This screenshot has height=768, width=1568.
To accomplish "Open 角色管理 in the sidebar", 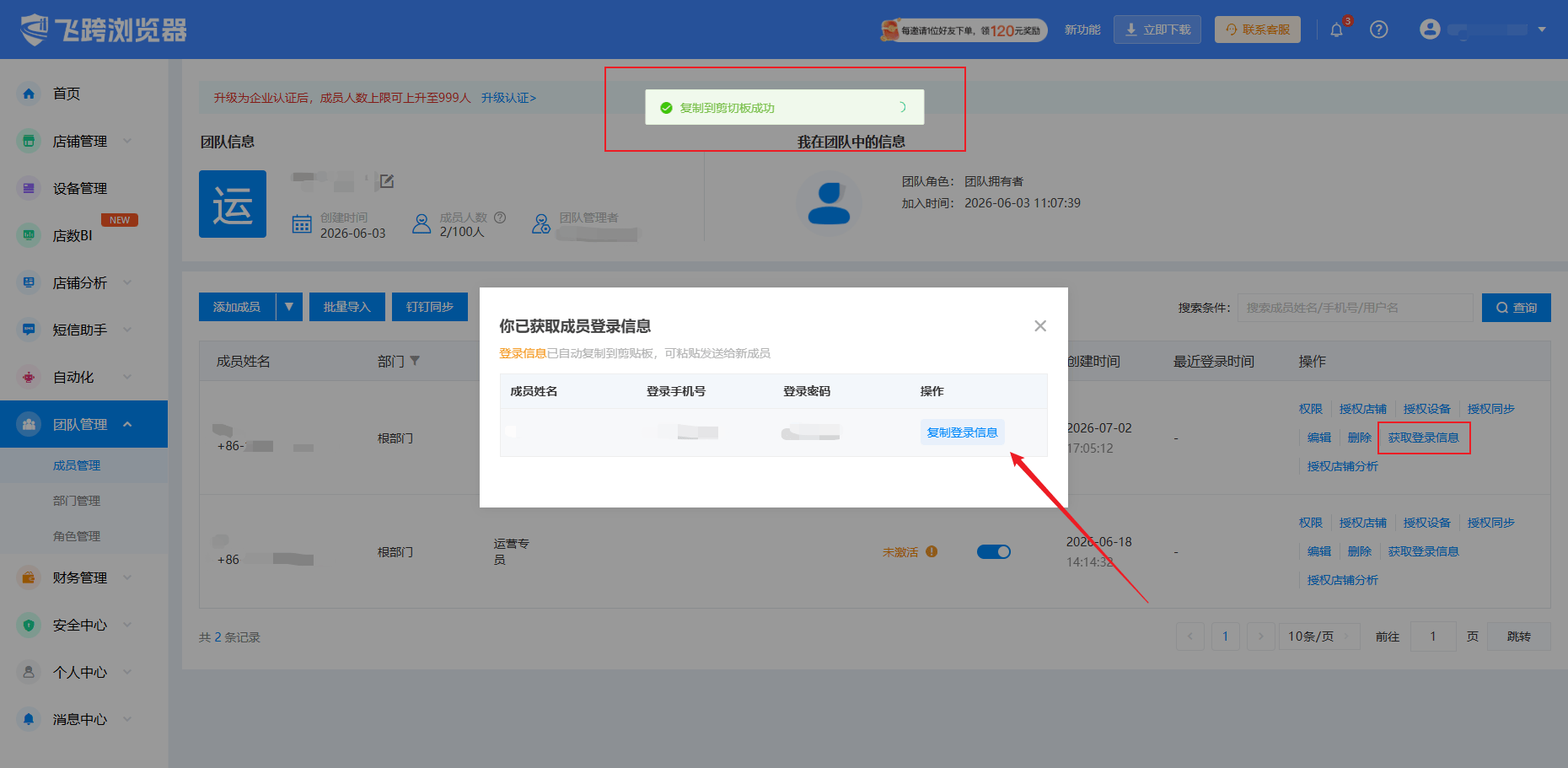I will click(77, 536).
